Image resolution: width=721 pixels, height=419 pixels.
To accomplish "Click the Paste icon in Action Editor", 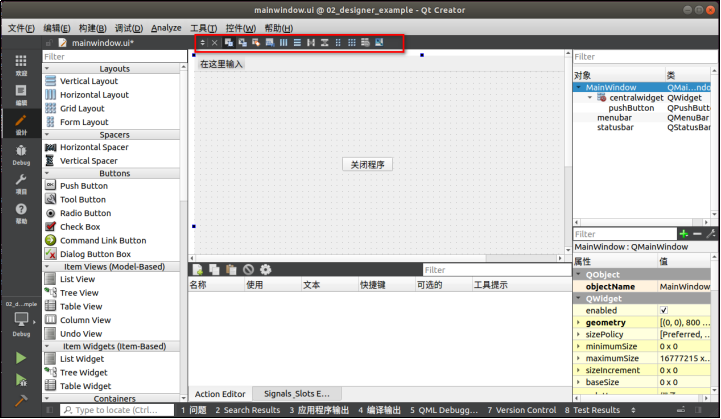I will [x=231, y=270].
